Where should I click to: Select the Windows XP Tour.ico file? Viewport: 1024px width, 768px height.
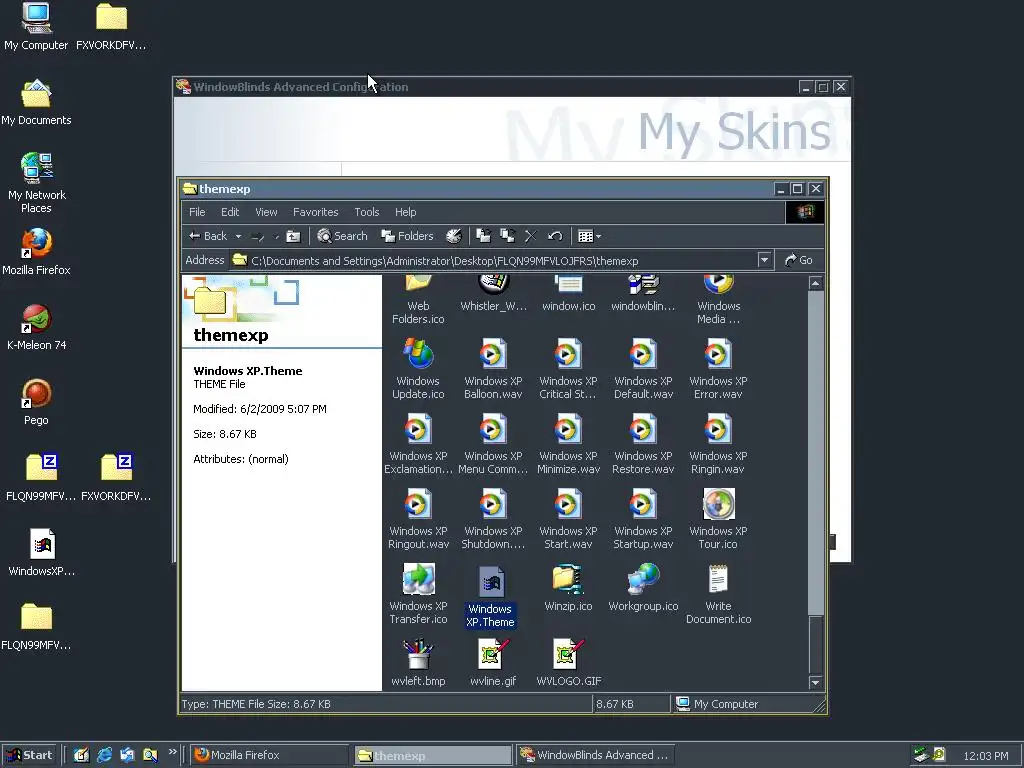click(718, 519)
